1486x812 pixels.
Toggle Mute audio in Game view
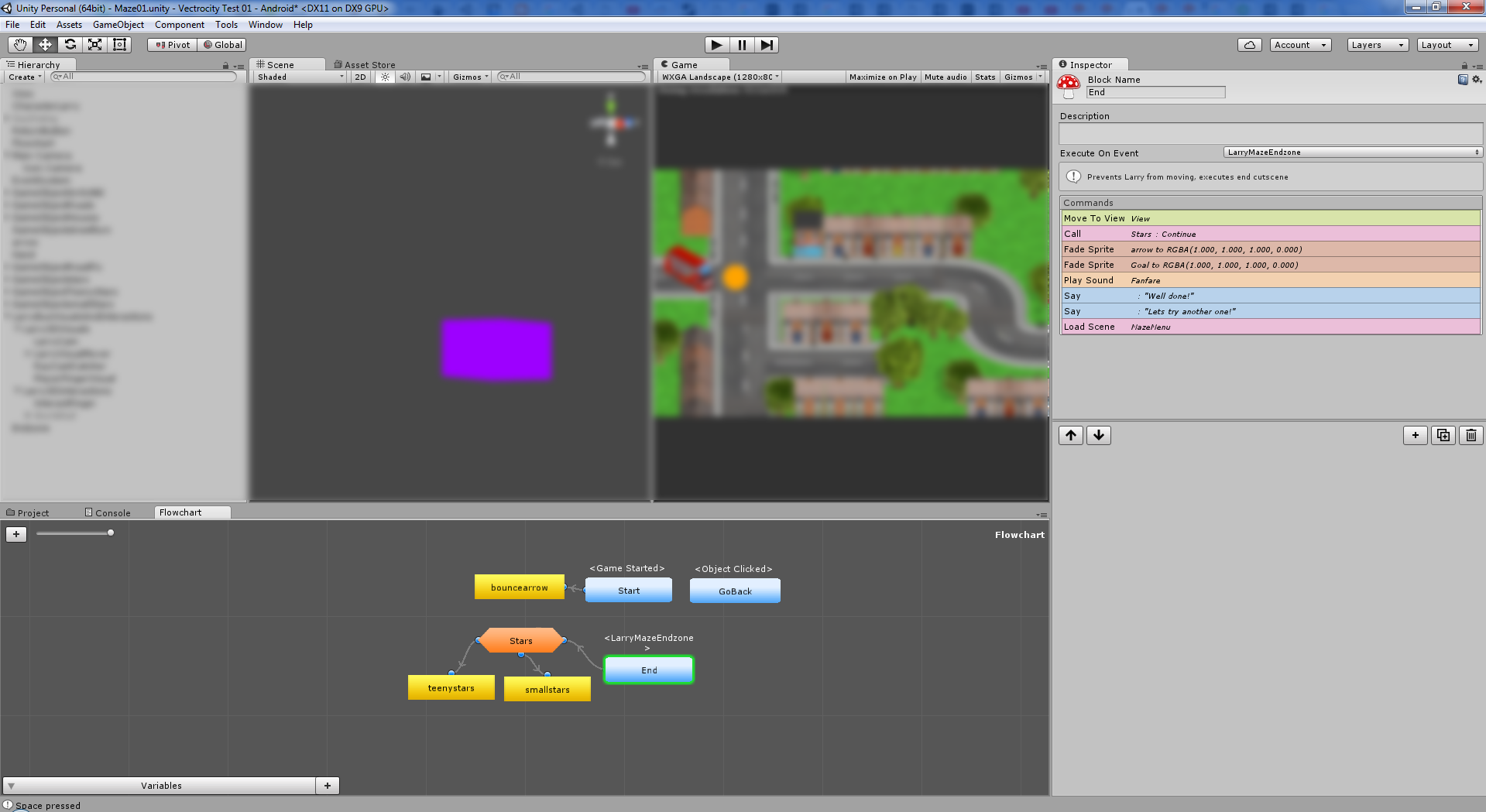[x=945, y=77]
